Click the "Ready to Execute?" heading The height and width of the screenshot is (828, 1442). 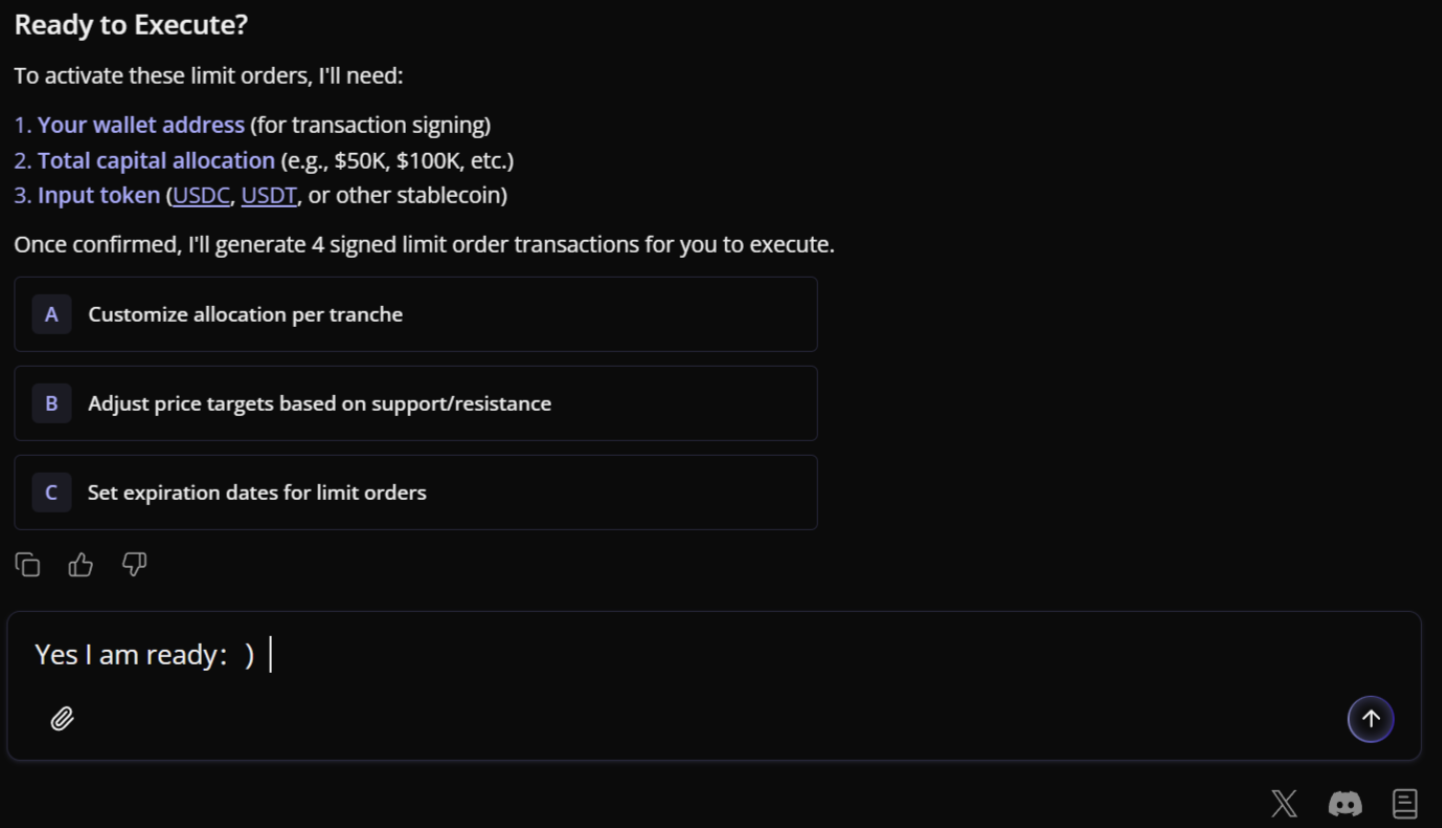click(131, 25)
